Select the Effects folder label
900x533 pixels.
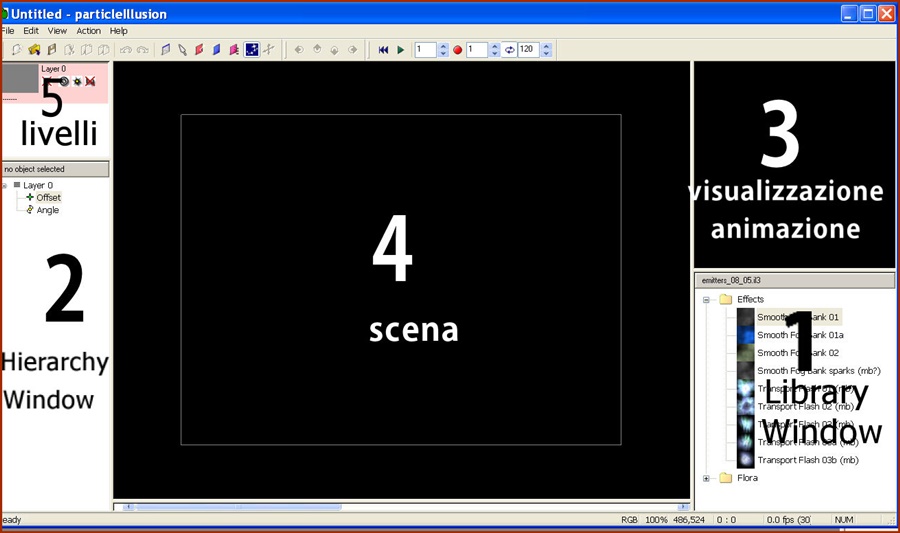[750, 299]
